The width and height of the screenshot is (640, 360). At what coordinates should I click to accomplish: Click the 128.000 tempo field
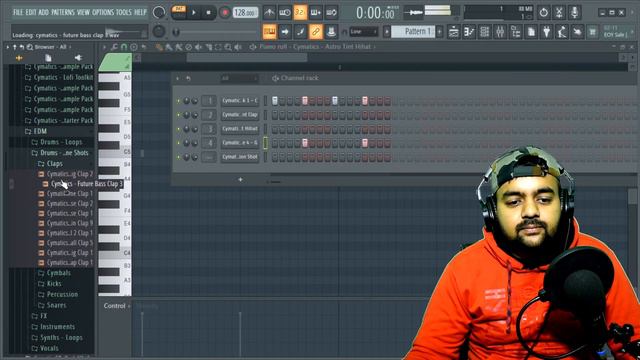click(x=245, y=13)
